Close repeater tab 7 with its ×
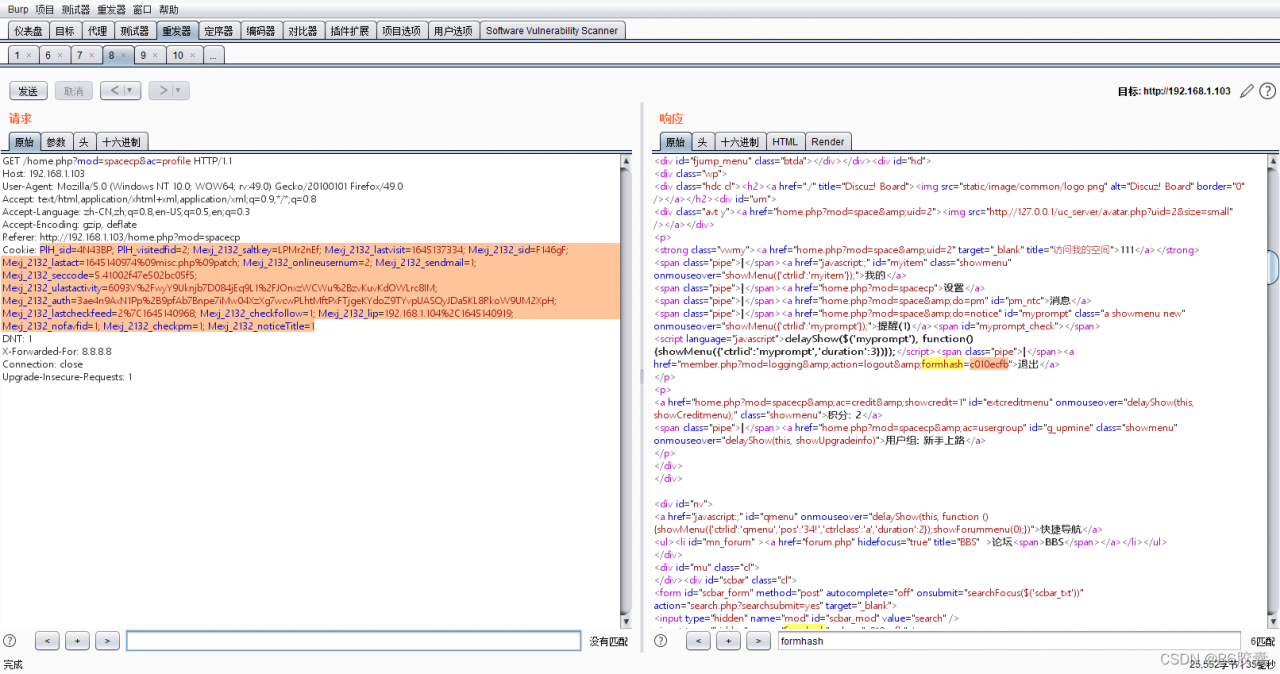This screenshot has height=674, width=1280. [x=92, y=56]
